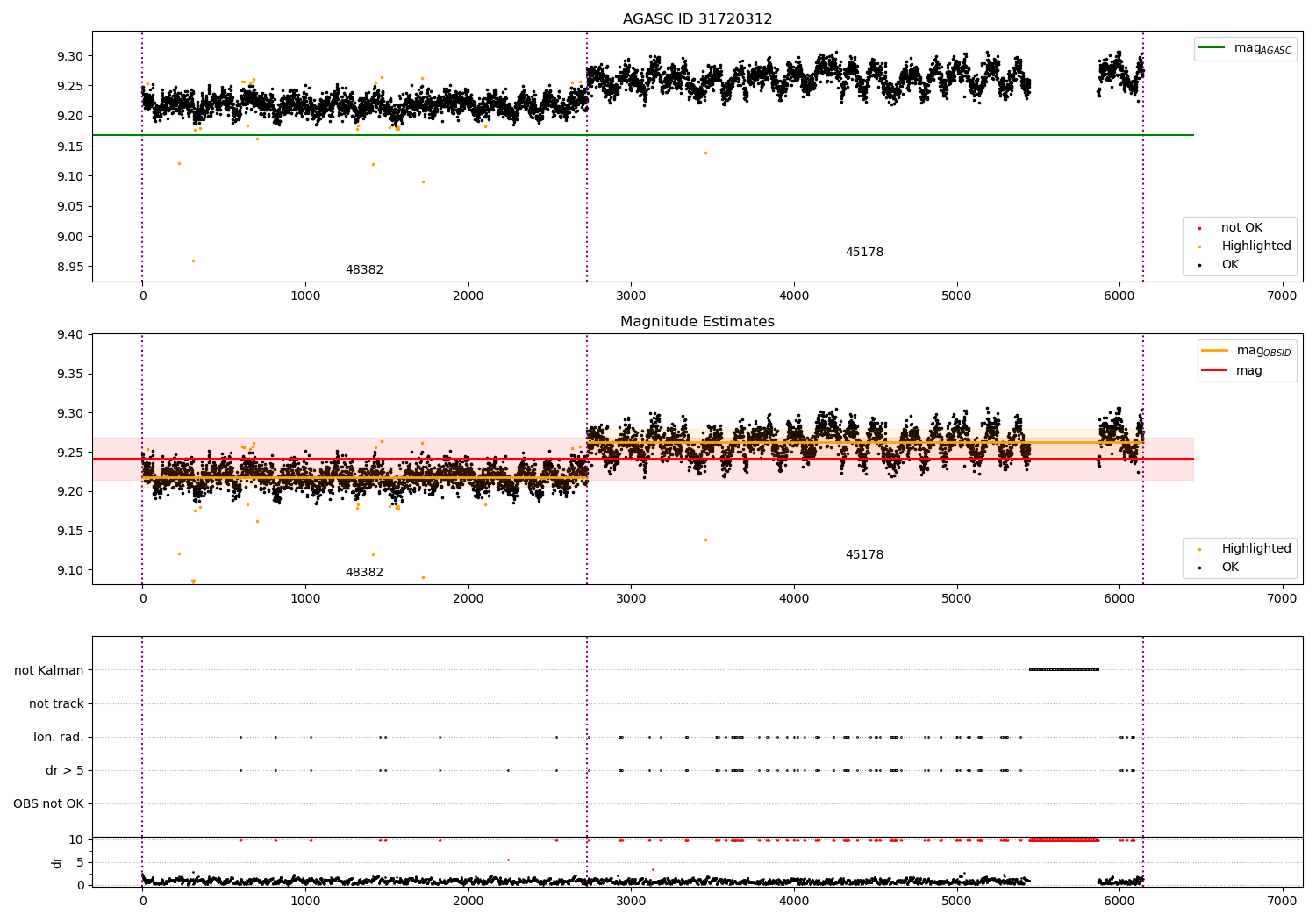Click the 7000 x-tick of the top plot

1282,296
